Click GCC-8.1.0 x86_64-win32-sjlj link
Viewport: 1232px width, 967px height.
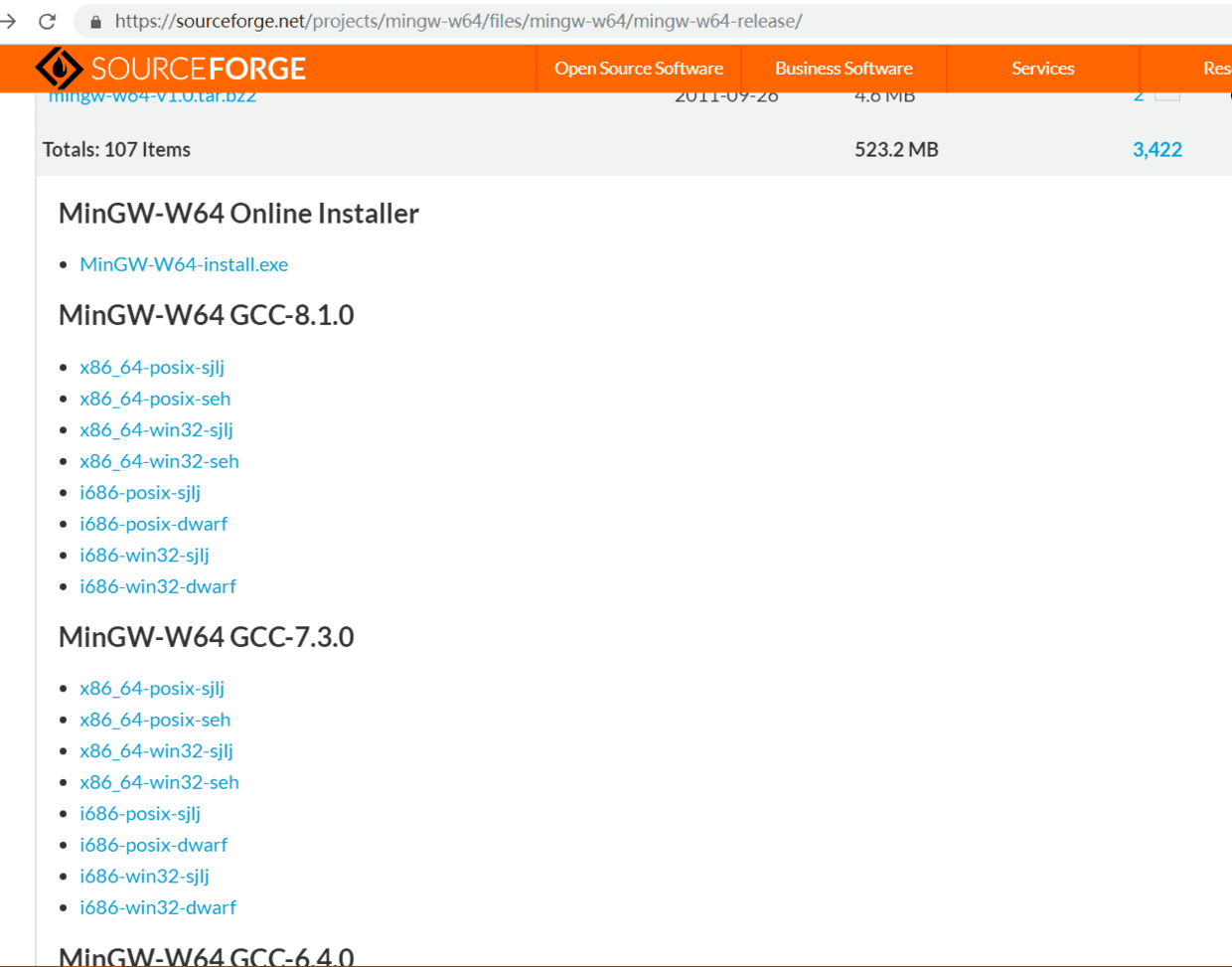point(156,429)
